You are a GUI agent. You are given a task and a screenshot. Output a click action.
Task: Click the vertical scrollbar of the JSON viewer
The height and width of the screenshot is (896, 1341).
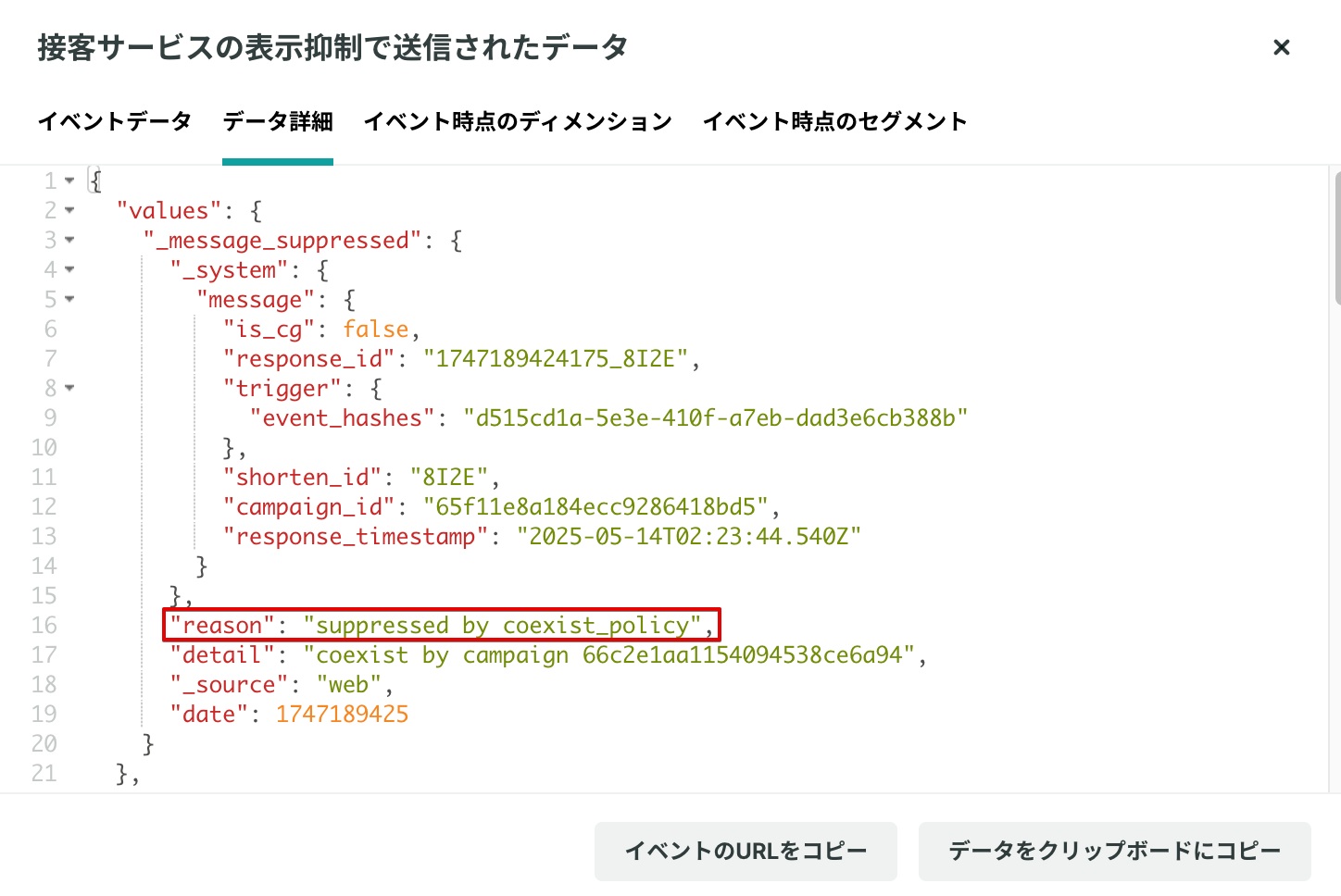coord(1336,238)
